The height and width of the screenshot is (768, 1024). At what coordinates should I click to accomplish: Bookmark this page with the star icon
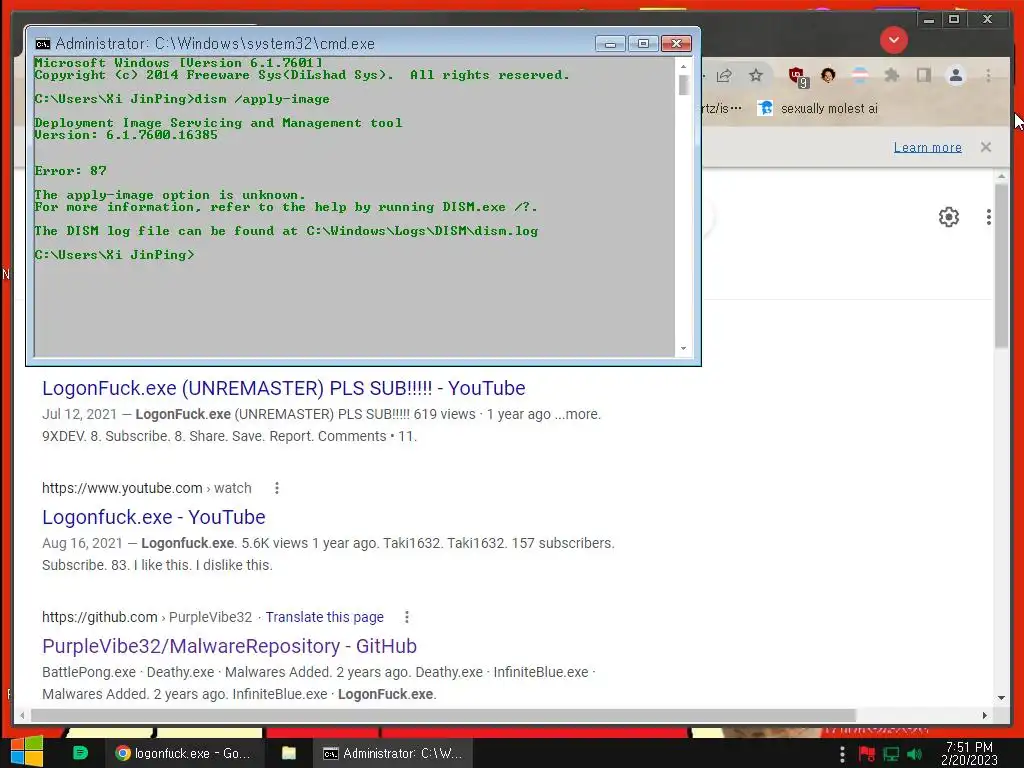[756, 76]
